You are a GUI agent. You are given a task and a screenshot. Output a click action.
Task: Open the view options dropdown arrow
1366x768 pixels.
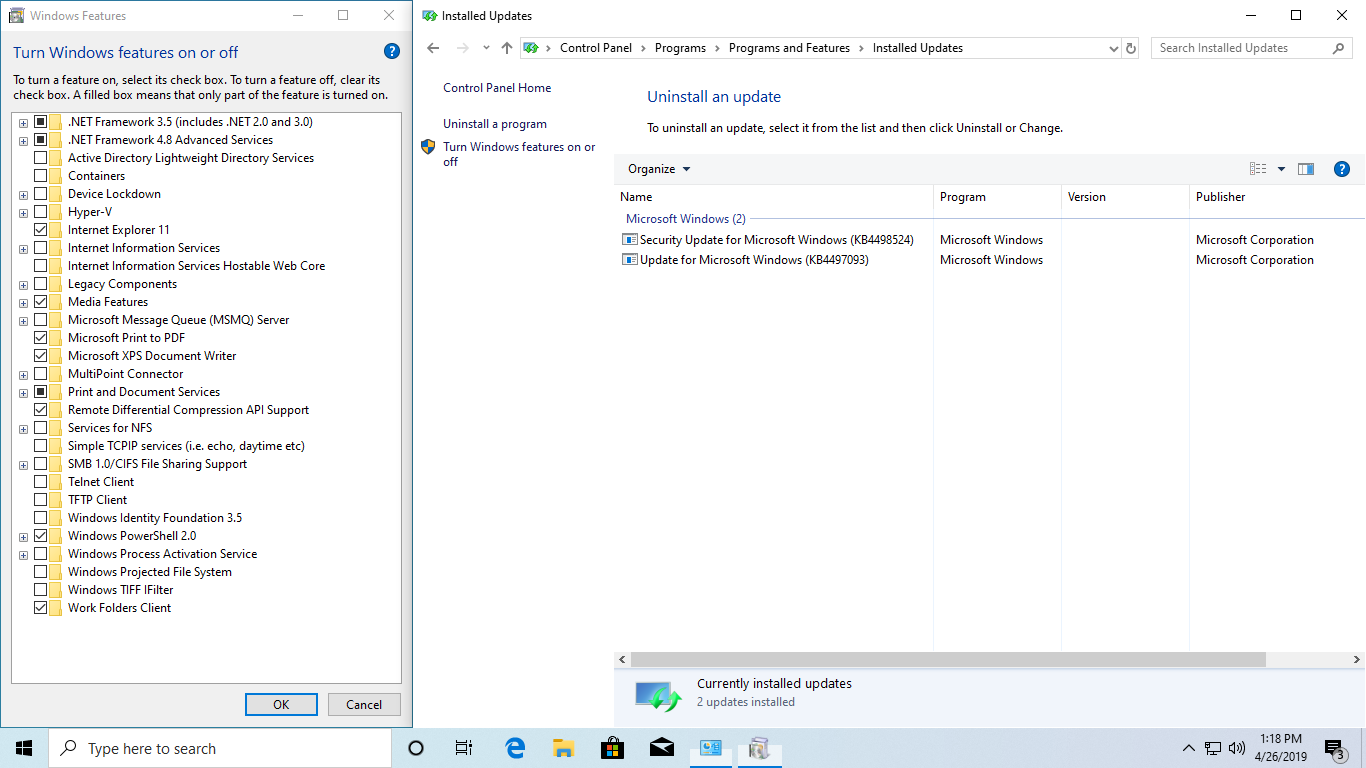click(x=1281, y=169)
